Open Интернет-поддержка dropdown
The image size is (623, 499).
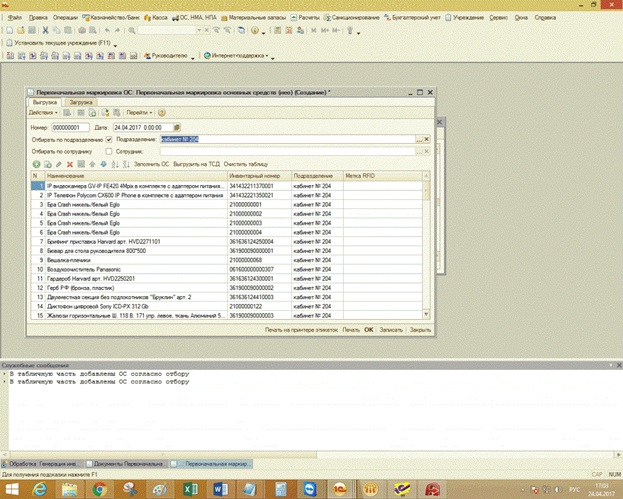(x=236, y=56)
